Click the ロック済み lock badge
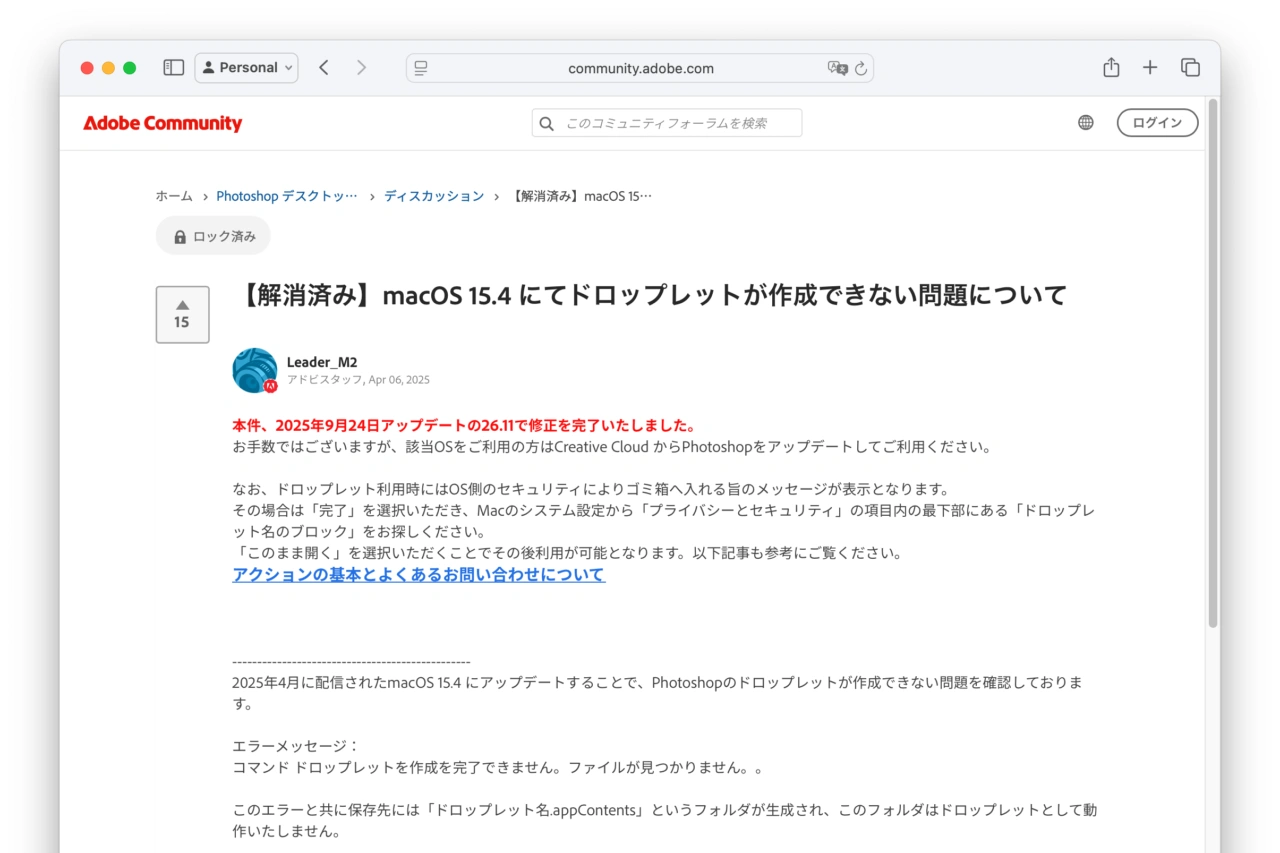The width and height of the screenshot is (1280, 853). (212, 235)
